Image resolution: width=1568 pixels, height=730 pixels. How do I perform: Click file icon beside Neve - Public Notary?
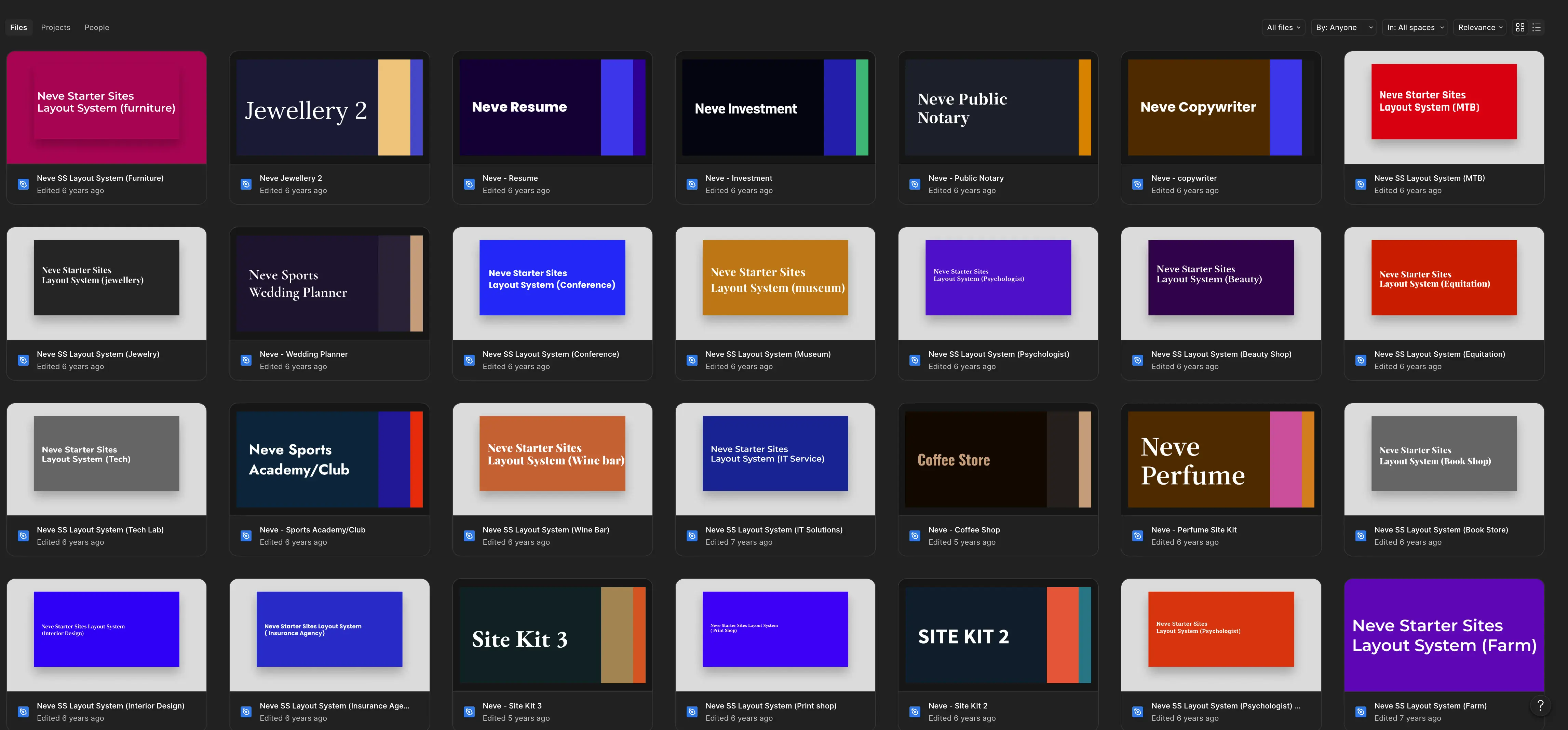[x=914, y=184]
